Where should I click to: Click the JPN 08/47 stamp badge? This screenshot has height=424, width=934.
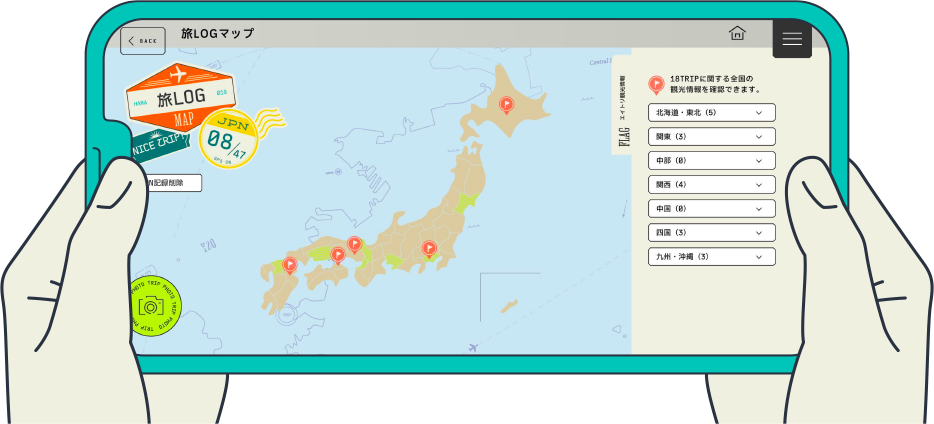point(229,139)
